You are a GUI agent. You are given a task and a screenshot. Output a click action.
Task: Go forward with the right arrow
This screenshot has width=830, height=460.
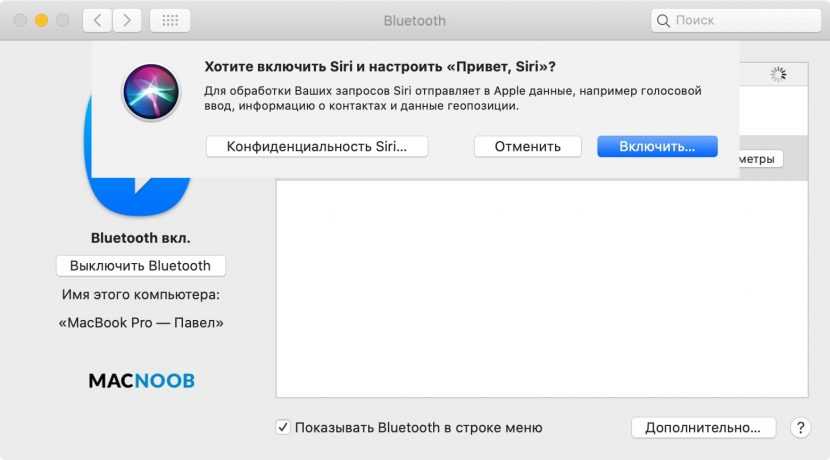126,20
